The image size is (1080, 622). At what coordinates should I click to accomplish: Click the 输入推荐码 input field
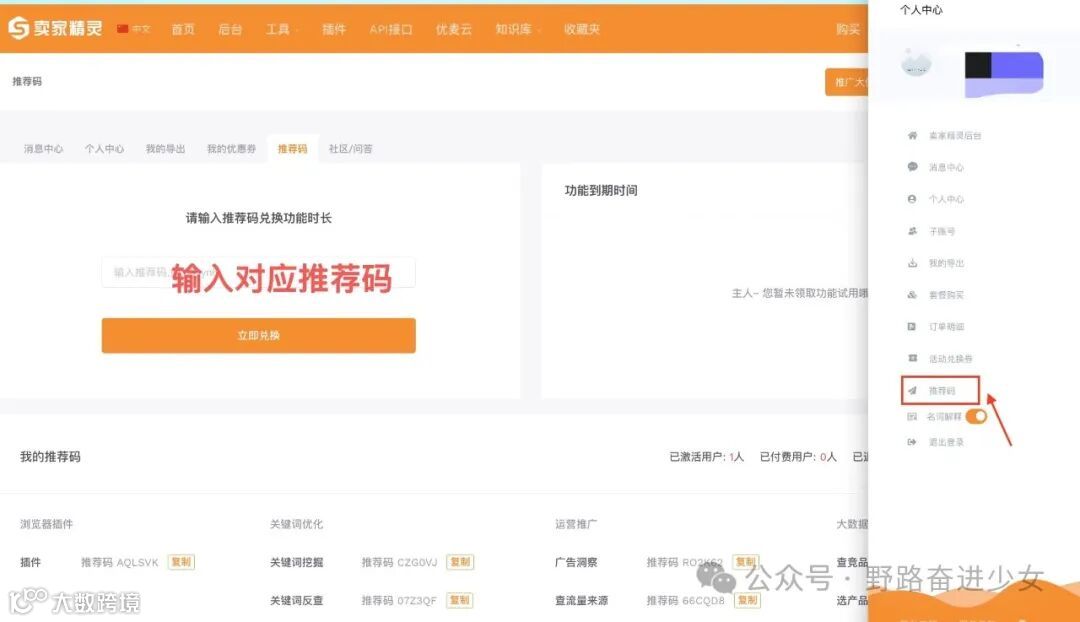[x=258, y=273]
